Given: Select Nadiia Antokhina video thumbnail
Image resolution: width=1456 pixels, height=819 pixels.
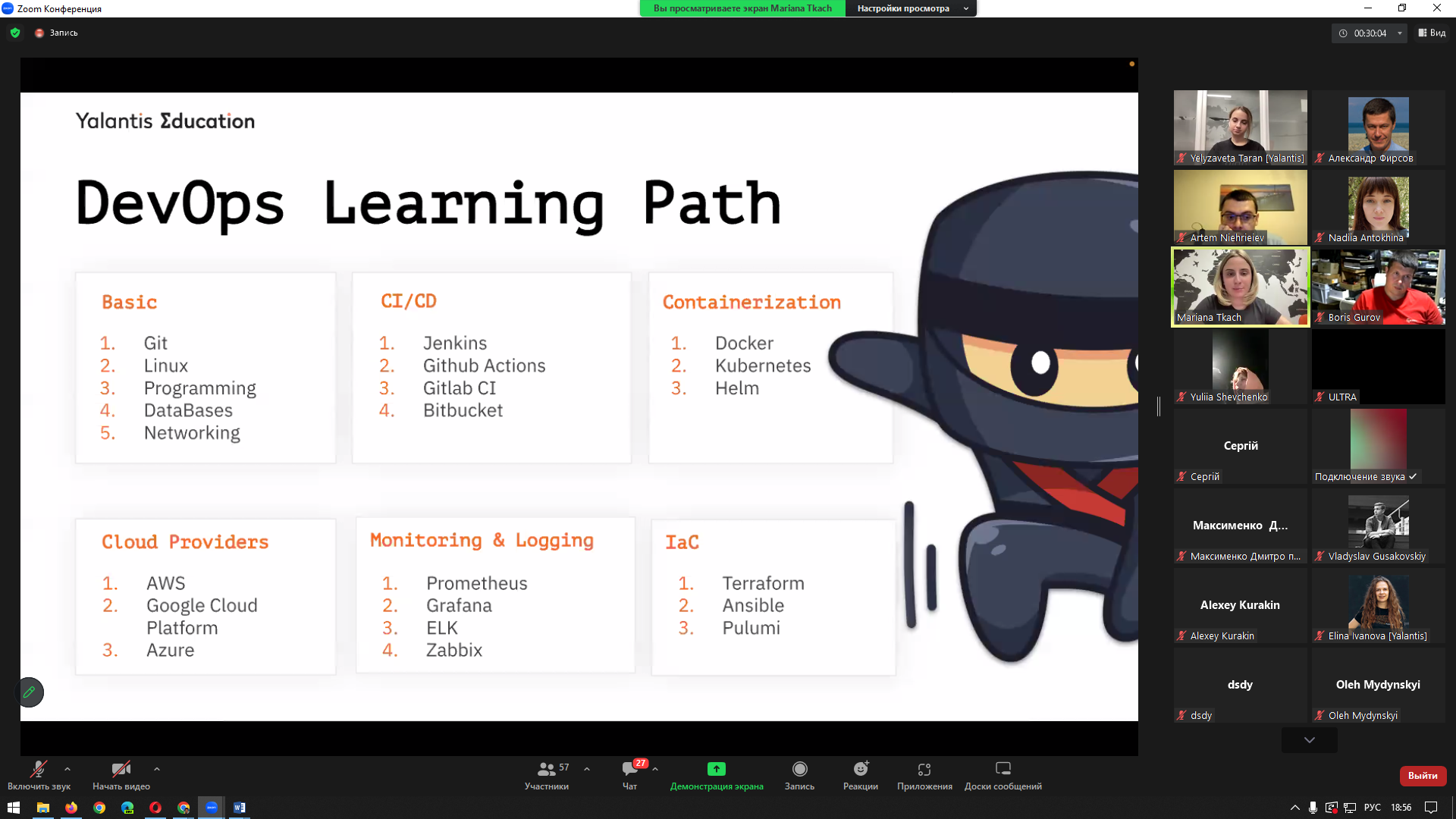Looking at the screenshot, I should coord(1379,207).
